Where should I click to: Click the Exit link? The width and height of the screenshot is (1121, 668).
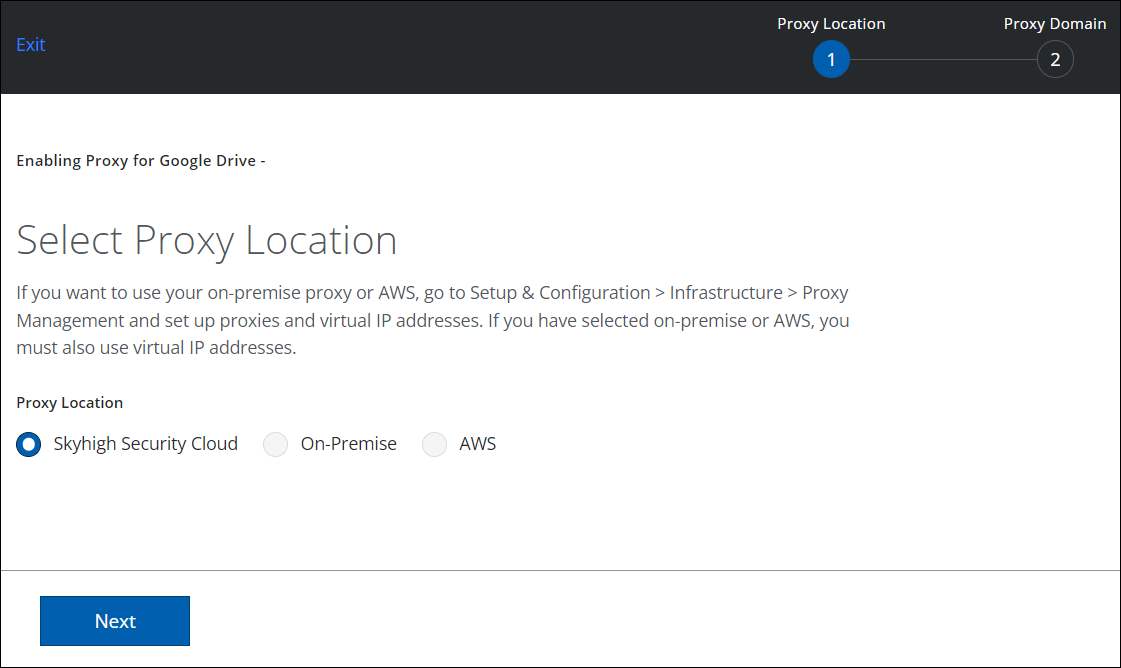(31, 45)
